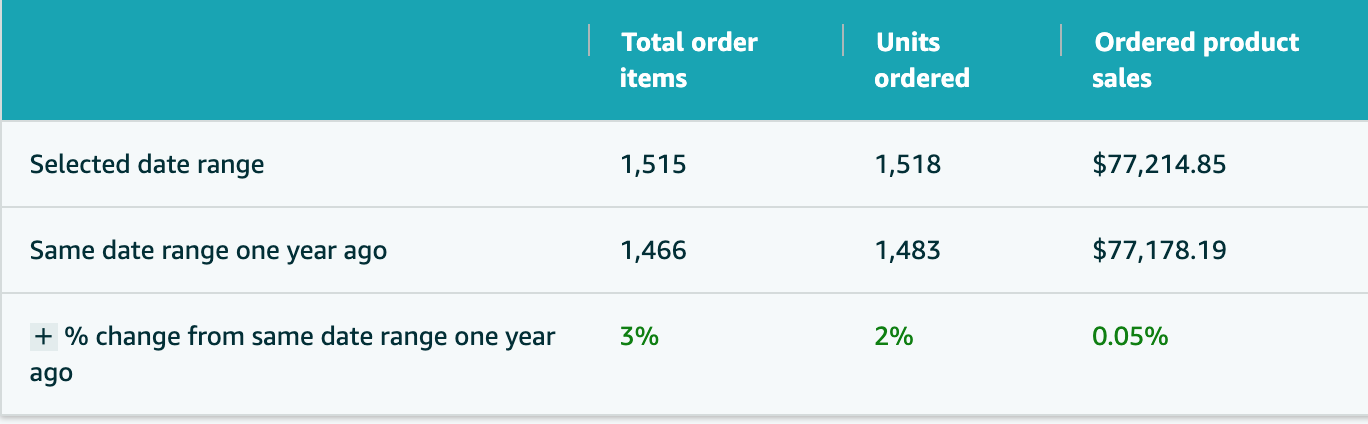Select the Selected date range row label
This screenshot has height=424, width=1368.
[x=147, y=165]
